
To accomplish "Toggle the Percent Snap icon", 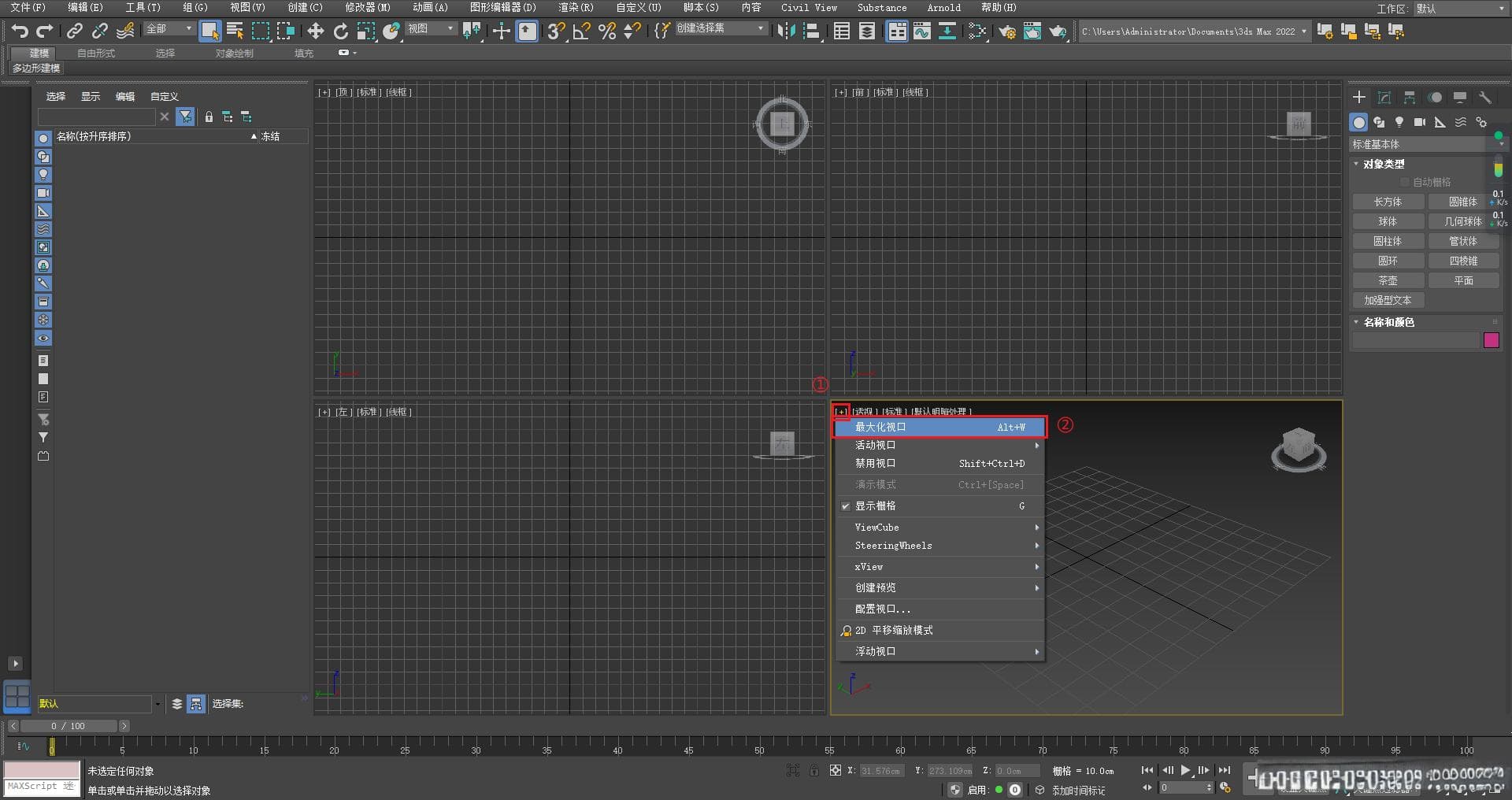I will 607,31.
